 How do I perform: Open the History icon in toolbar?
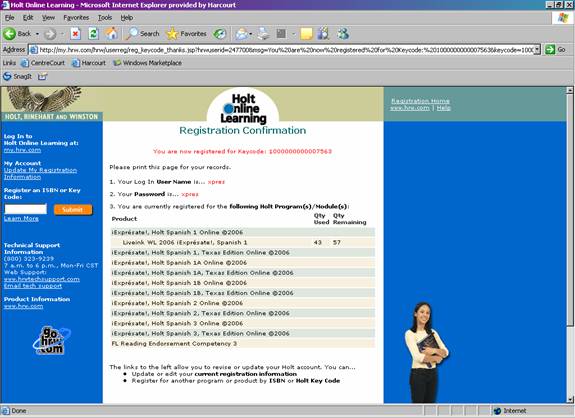(220, 34)
